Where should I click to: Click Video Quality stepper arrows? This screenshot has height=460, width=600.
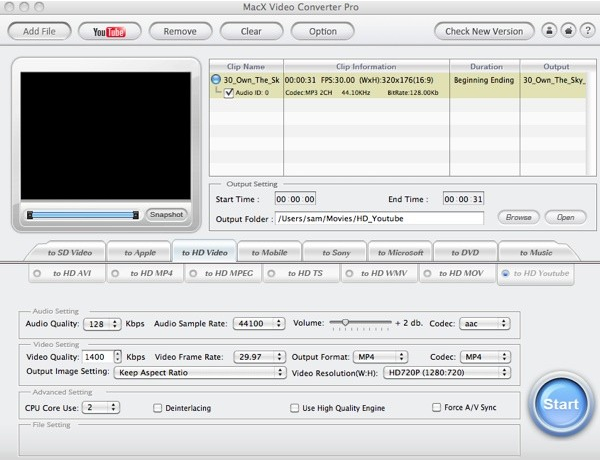click(x=118, y=357)
